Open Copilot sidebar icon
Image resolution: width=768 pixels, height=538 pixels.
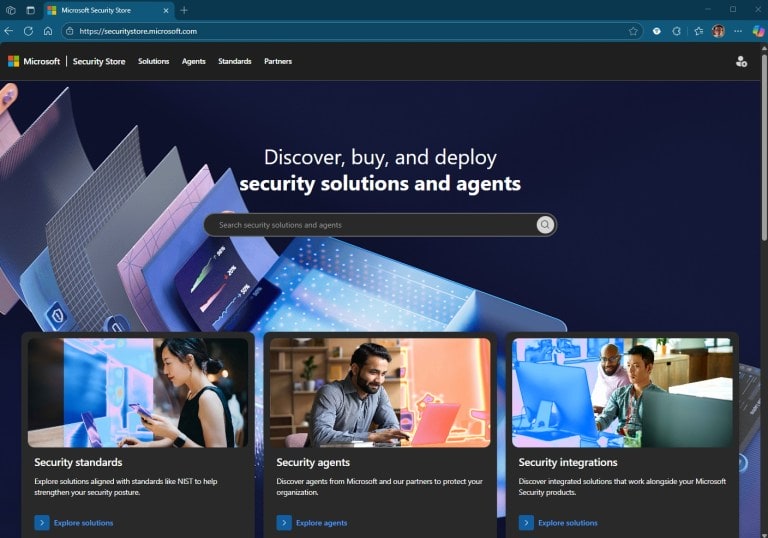(x=758, y=31)
